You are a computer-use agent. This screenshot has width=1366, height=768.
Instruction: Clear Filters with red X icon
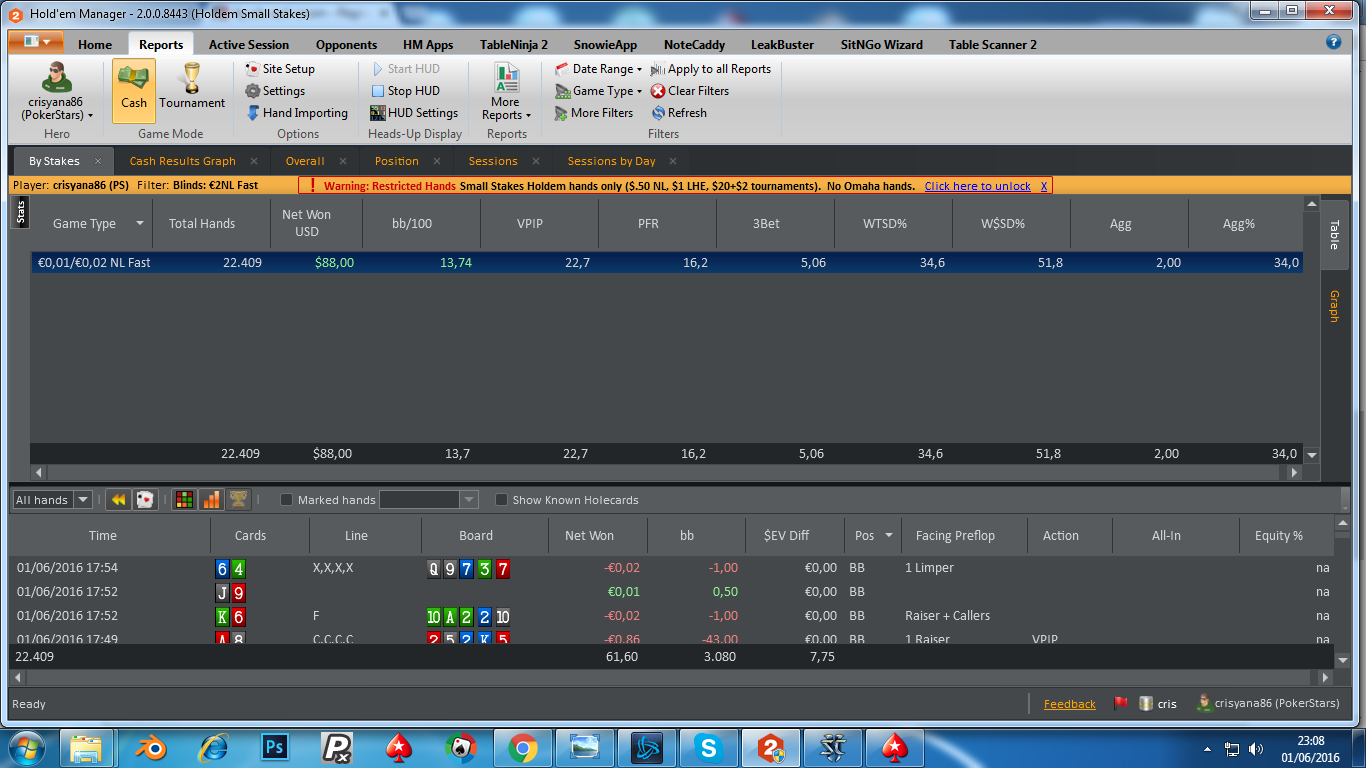click(x=690, y=91)
